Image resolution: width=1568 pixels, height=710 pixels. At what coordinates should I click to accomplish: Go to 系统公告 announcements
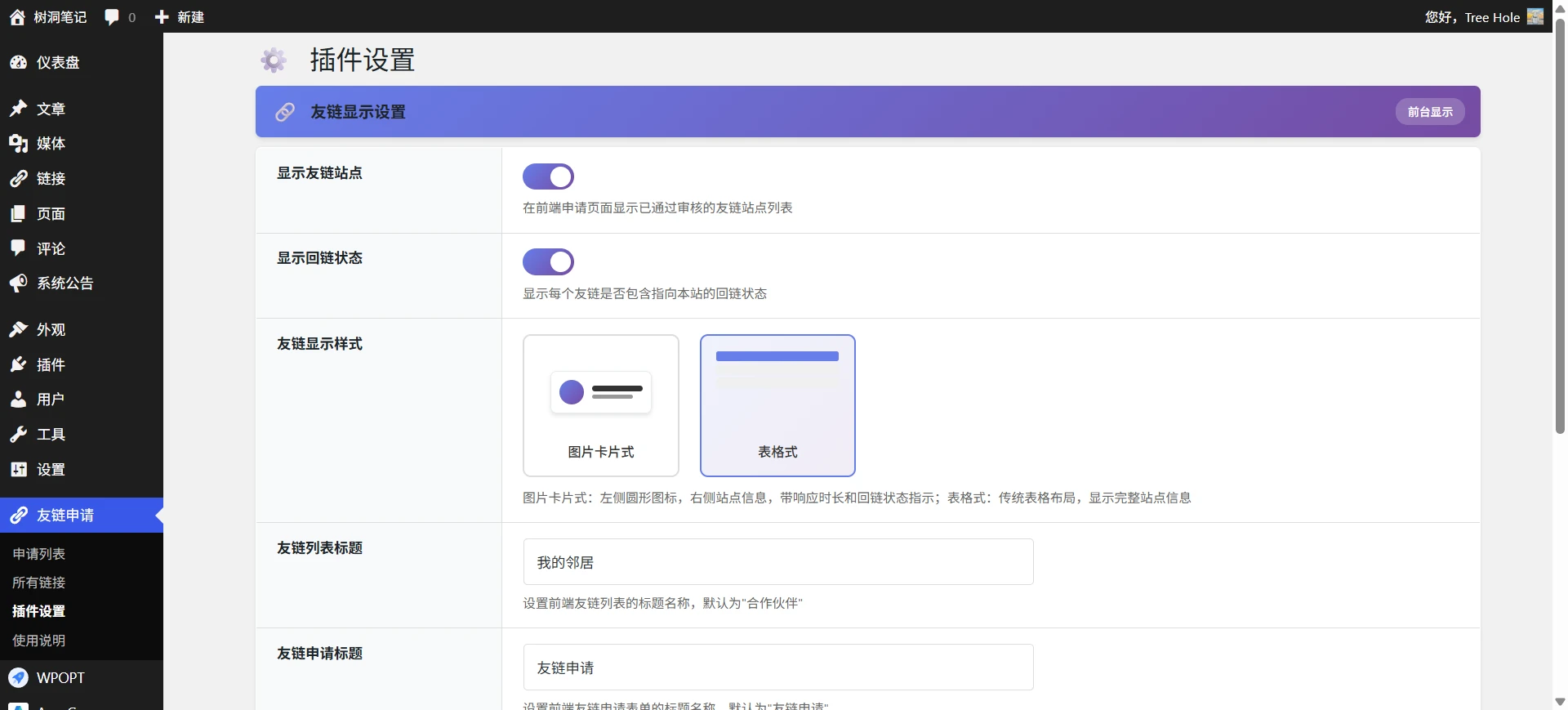[65, 284]
